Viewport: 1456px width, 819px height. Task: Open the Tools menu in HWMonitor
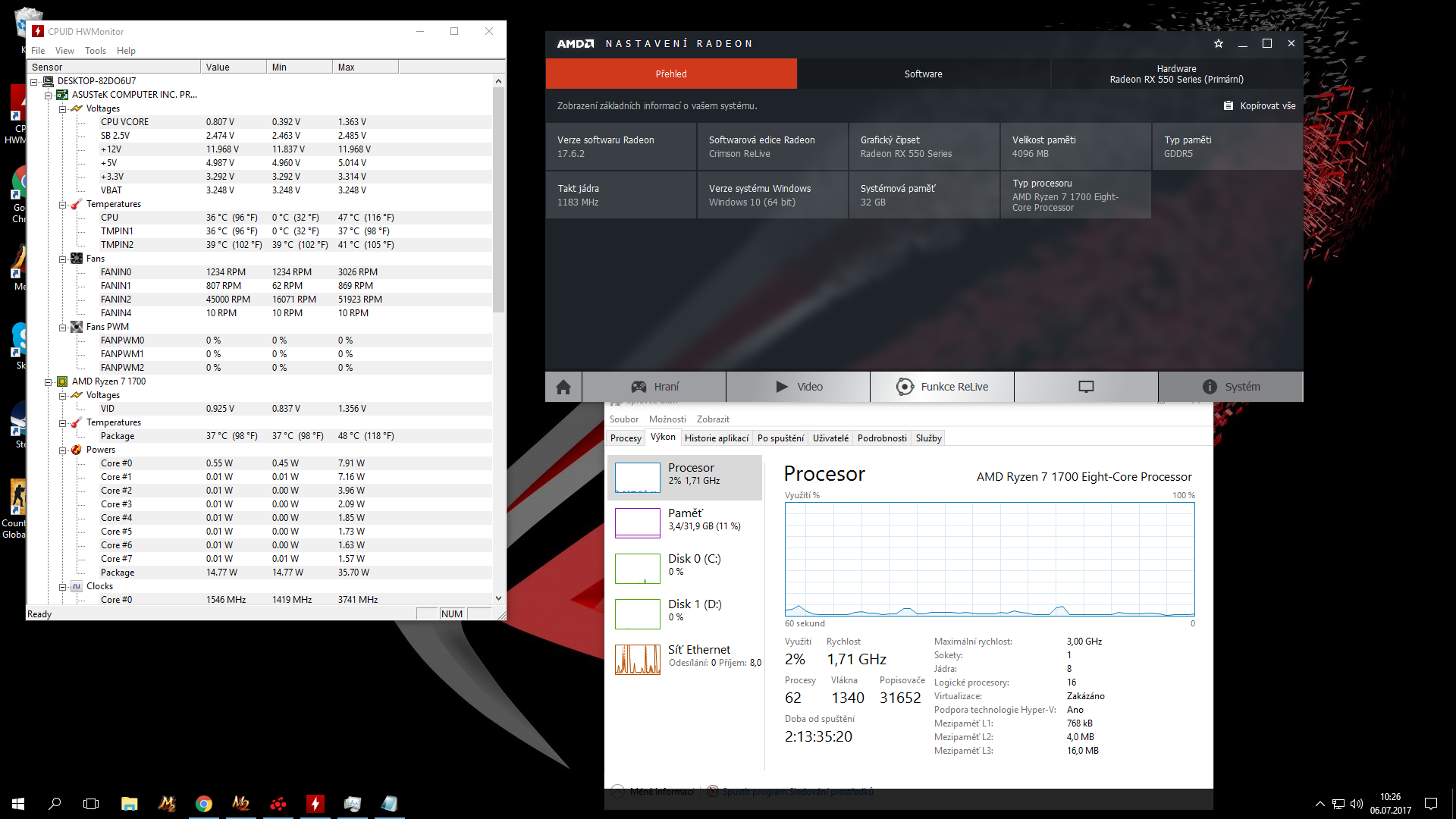[x=96, y=51]
